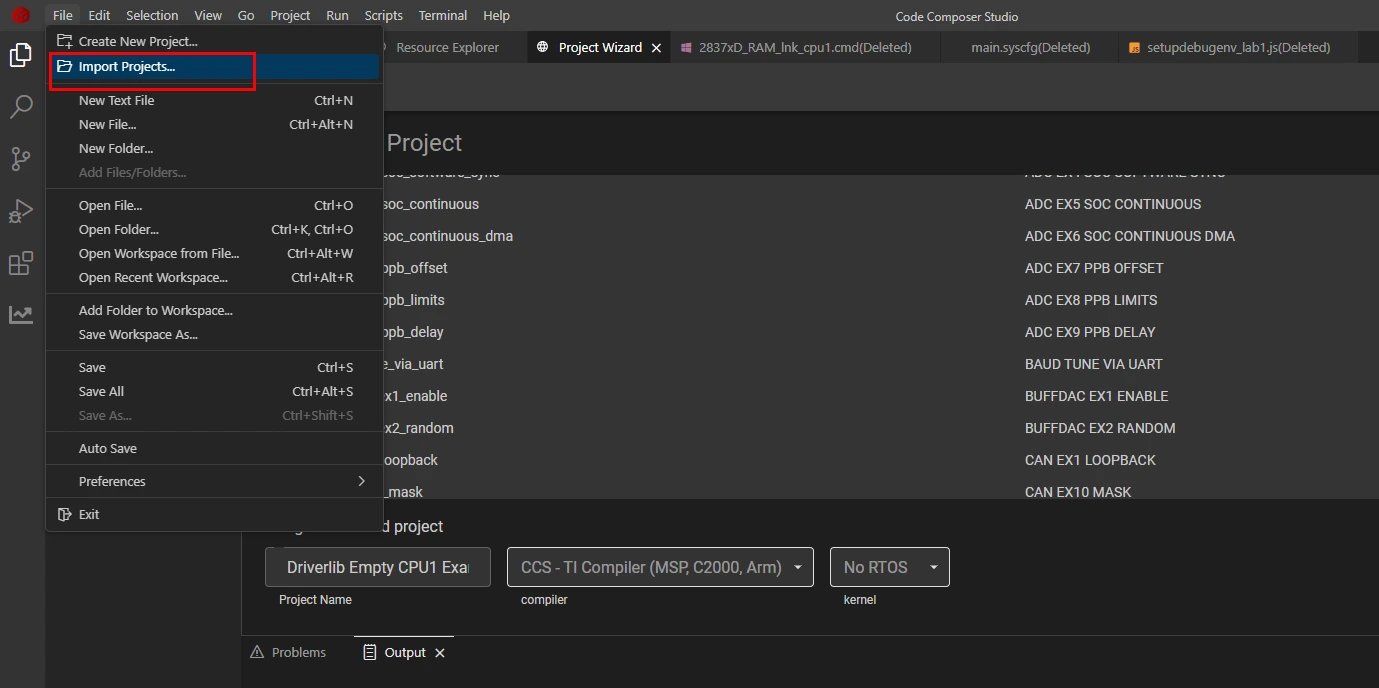Open the No RTOS kernel dropdown

point(890,567)
